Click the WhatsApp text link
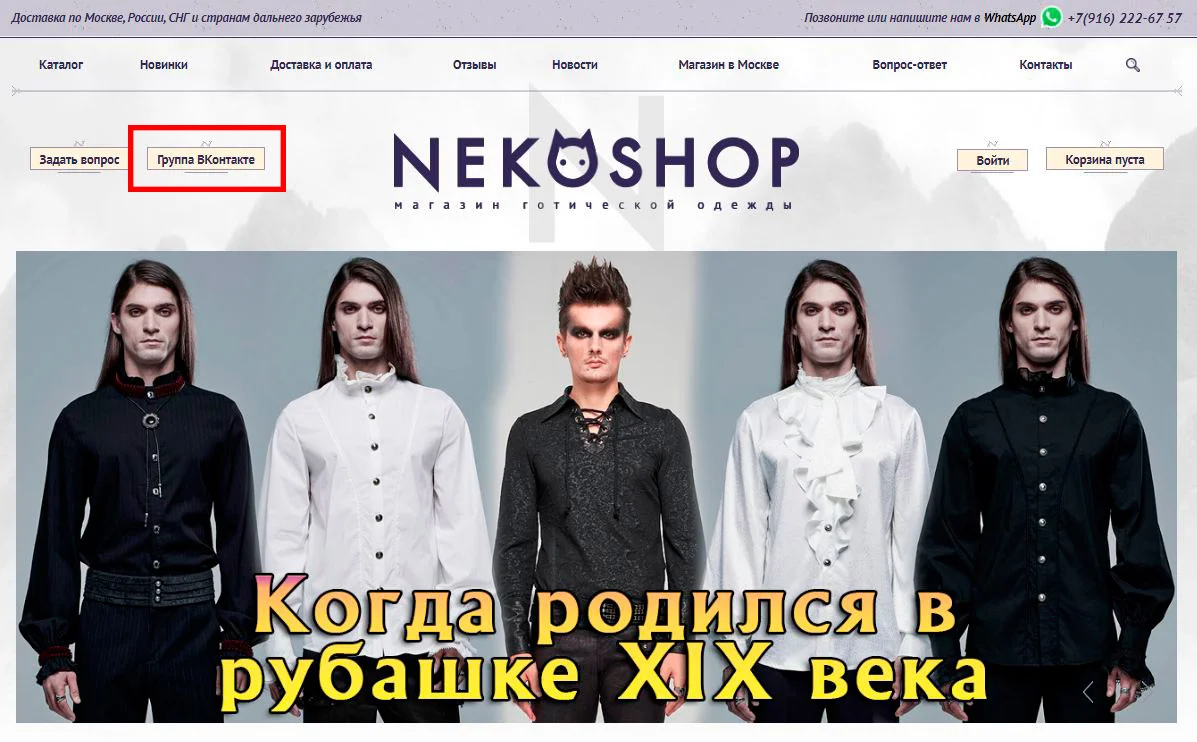The height and width of the screenshot is (742, 1197). point(1010,18)
